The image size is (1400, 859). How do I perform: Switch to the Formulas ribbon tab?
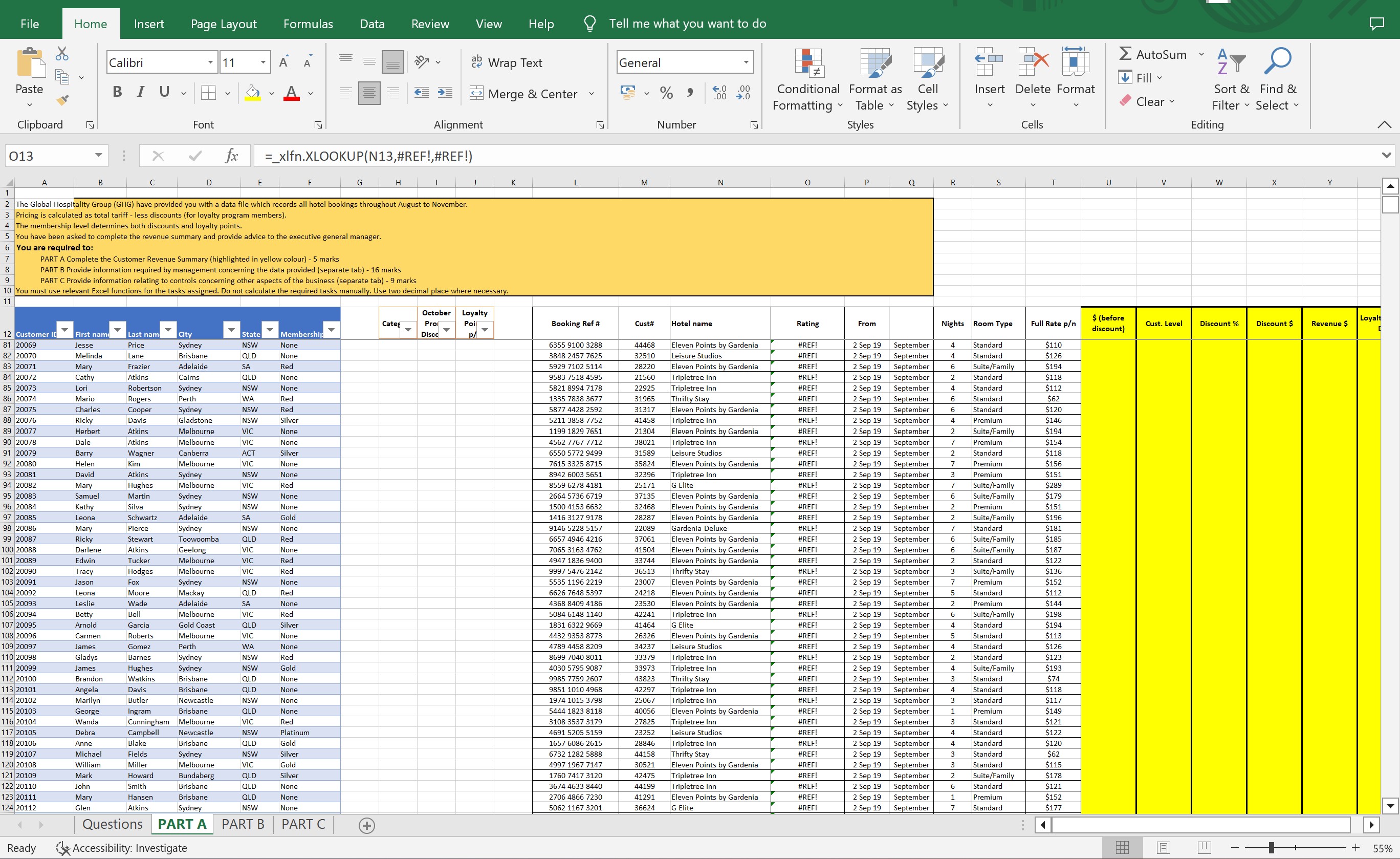click(308, 24)
